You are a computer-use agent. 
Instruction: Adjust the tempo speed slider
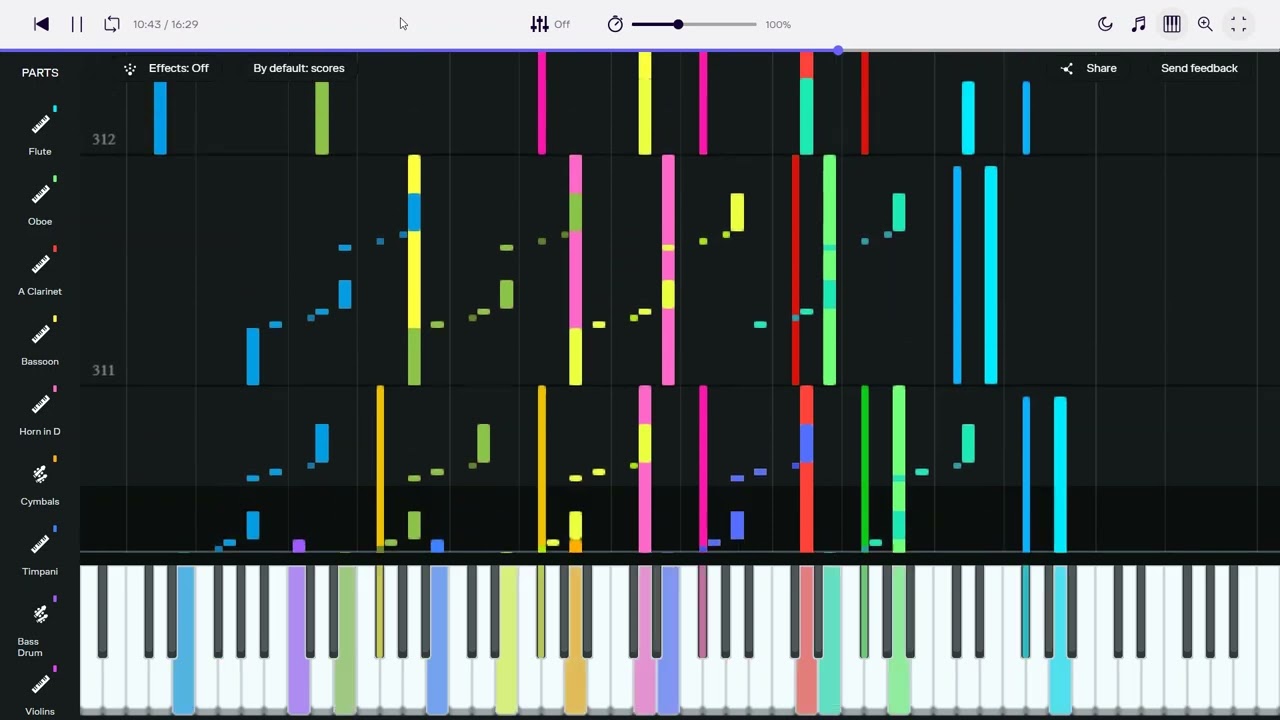(x=694, y=24)
